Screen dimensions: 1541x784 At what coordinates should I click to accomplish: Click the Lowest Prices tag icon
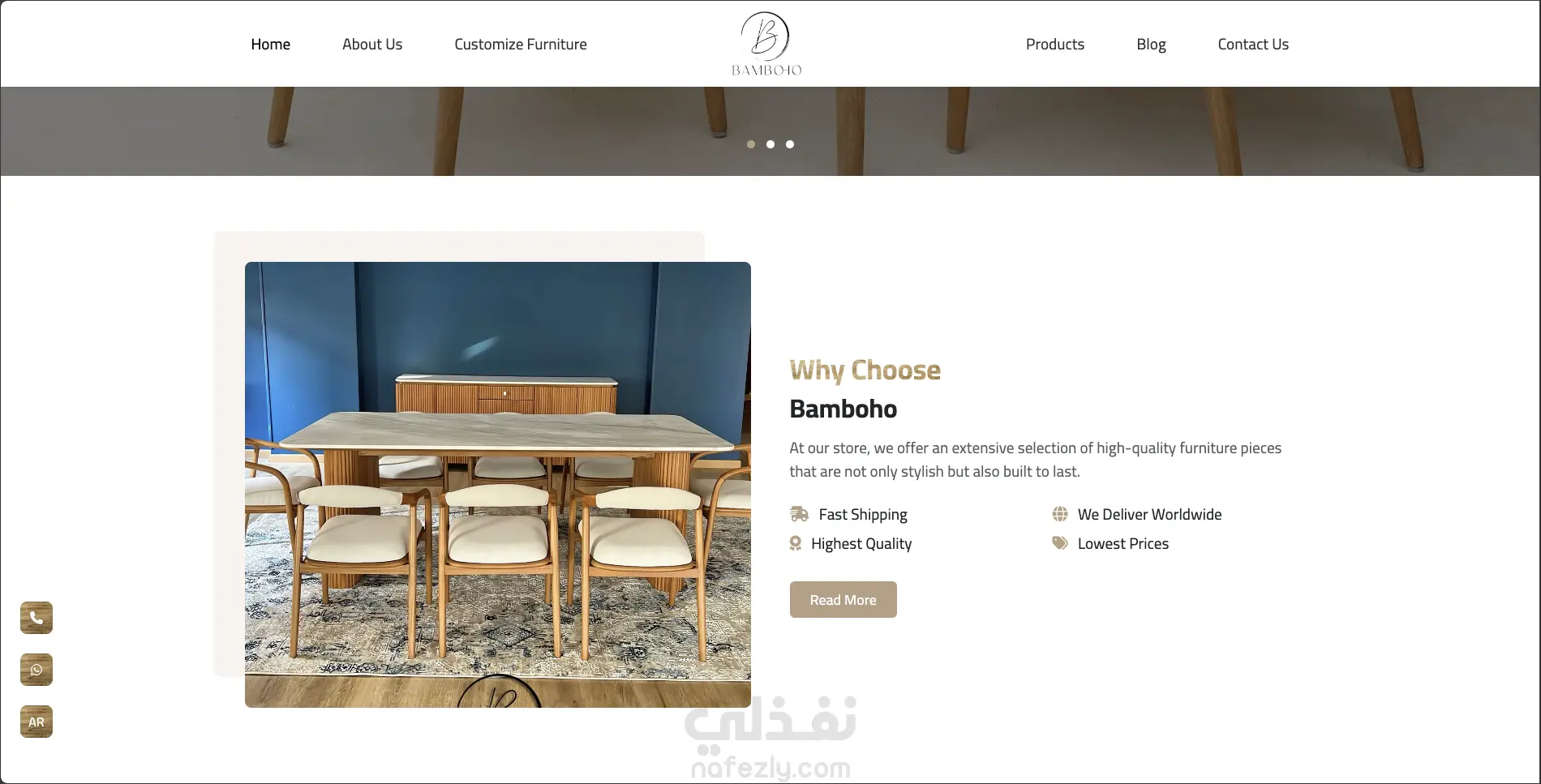[1060, 543]
